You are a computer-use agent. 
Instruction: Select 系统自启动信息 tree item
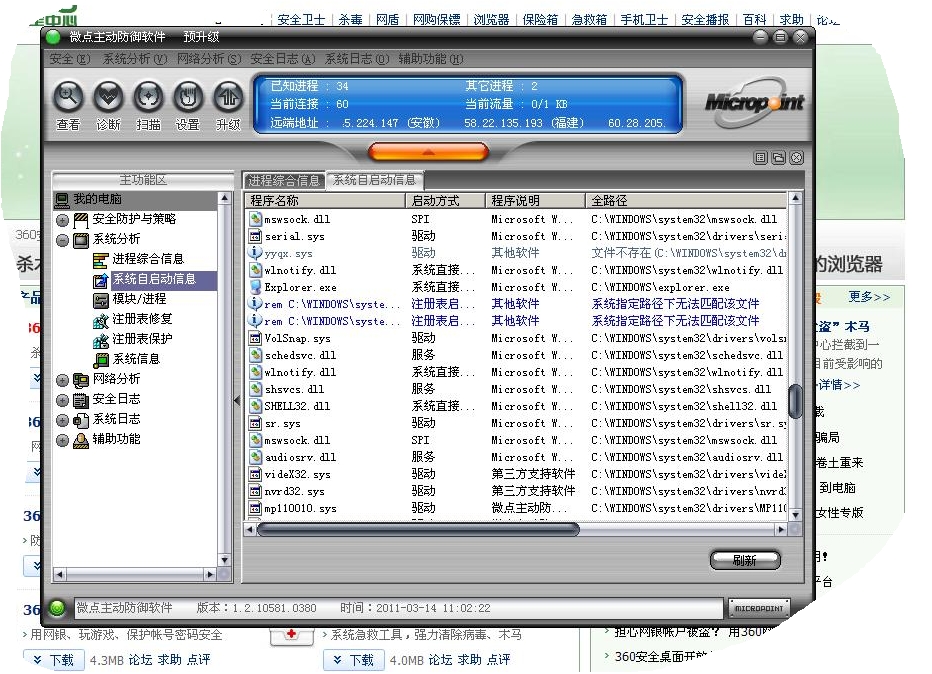pos(154,279)
